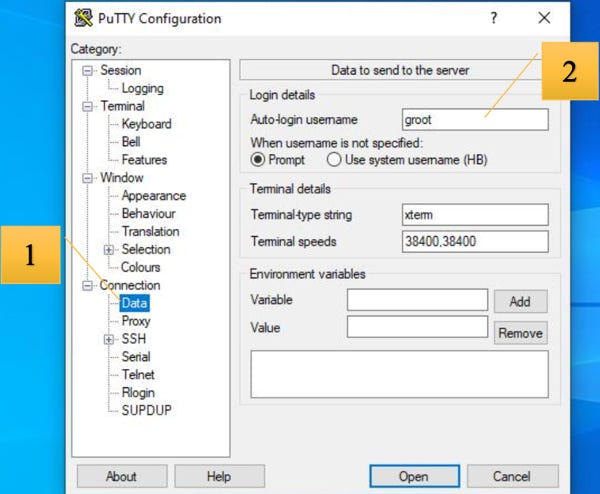This screenshot has height=494, width=600.
Task: Open the Appearance category
Action: [x=154, y=196]
